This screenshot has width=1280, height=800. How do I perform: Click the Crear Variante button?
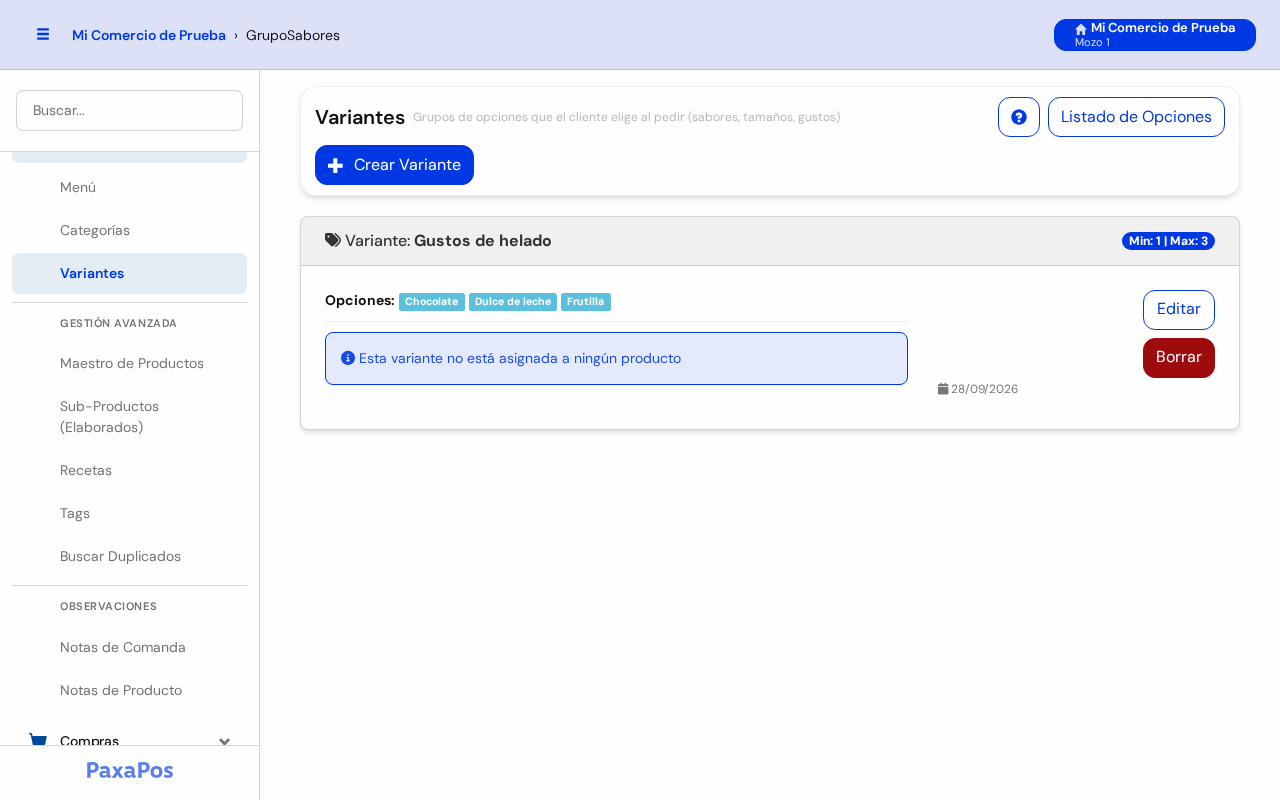(394, 165)
